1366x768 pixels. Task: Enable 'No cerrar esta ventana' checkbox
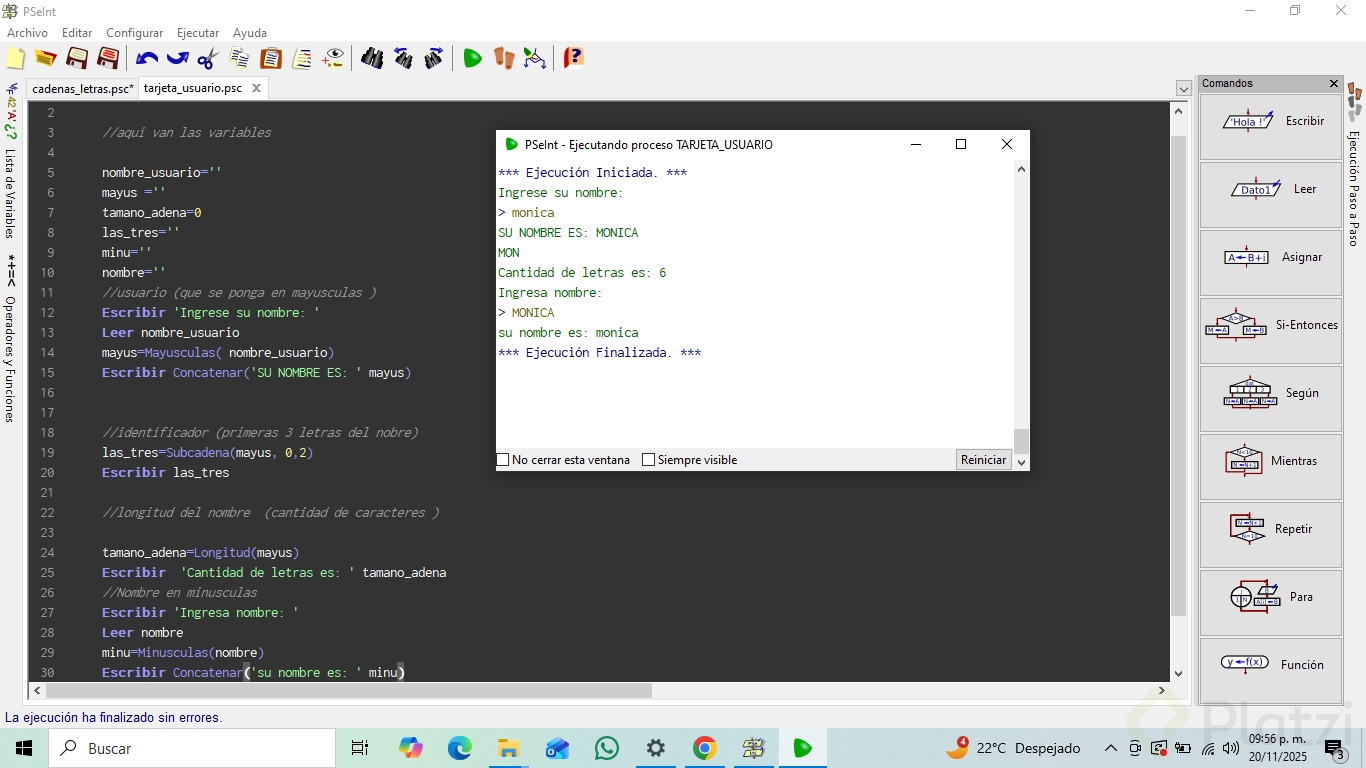(504, 460)
